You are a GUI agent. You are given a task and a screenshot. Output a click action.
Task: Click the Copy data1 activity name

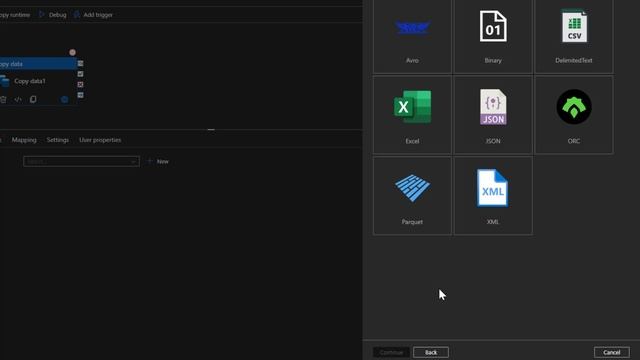(x=30, y=81)
